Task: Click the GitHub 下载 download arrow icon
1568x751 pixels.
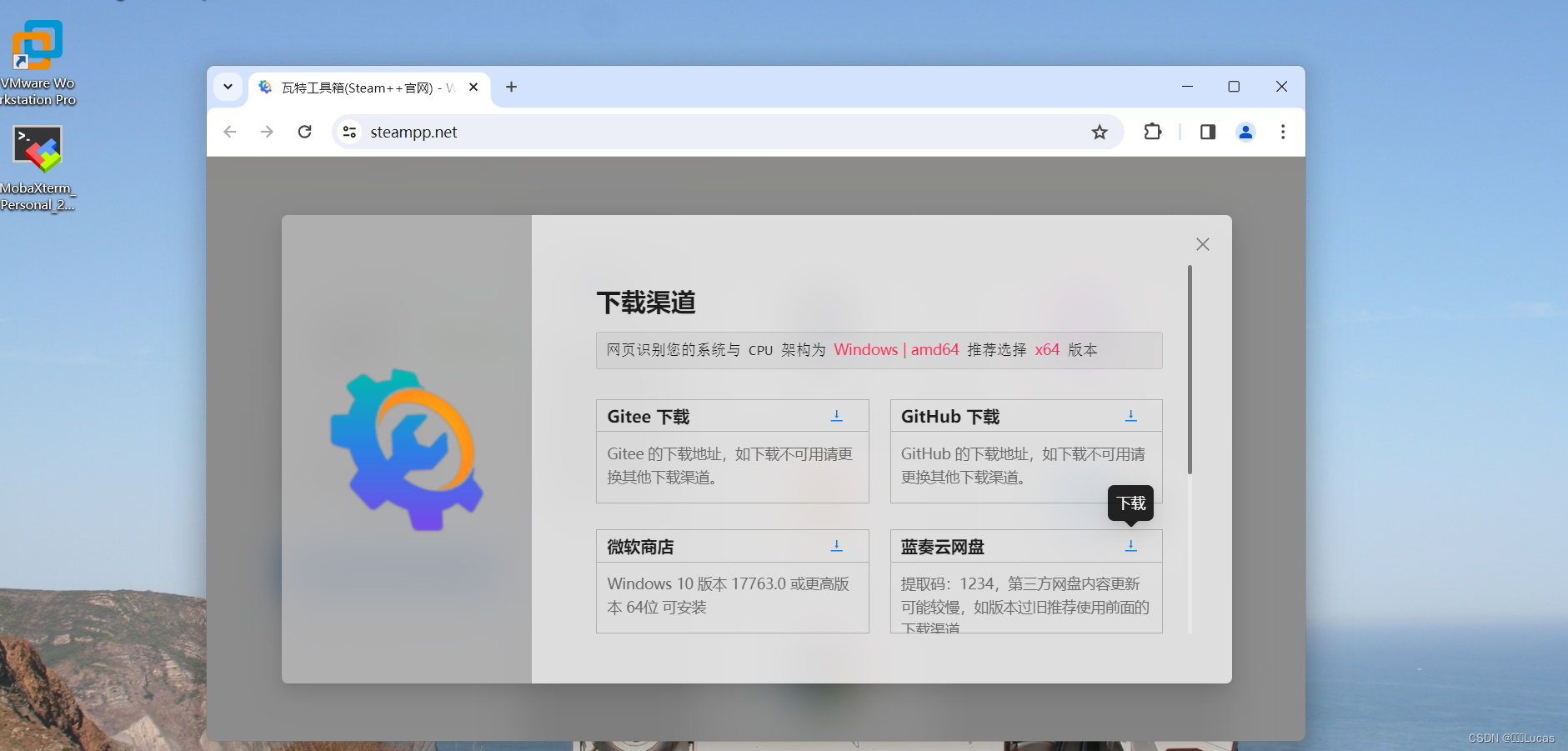Action: (x=1130, y=416)
